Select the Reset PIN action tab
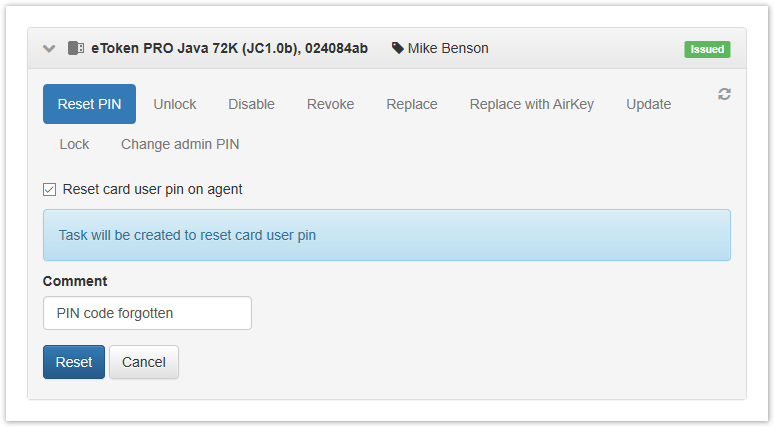774x427 pixels. (x=89, y=104)
